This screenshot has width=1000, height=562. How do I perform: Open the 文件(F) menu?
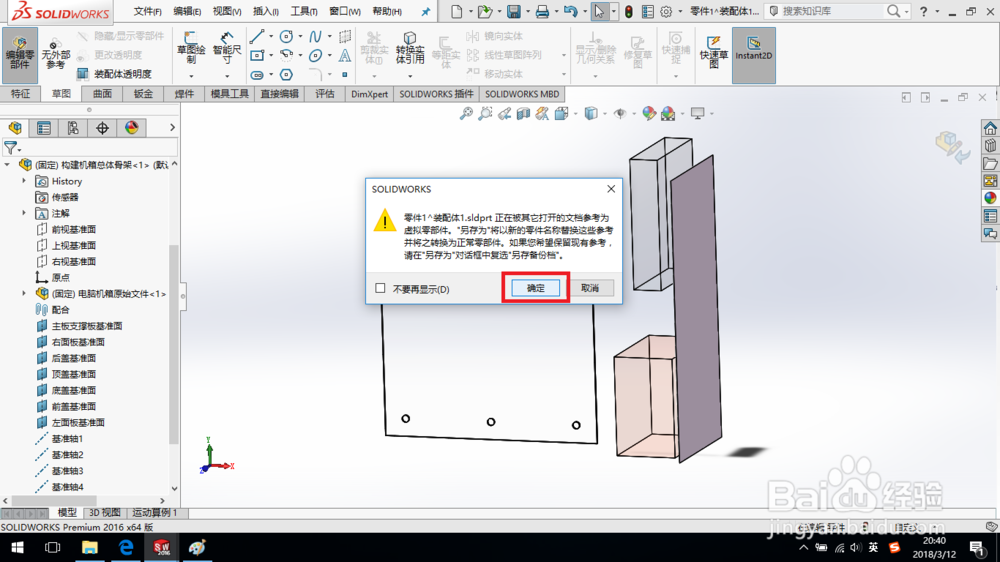[x=147, y=11]
